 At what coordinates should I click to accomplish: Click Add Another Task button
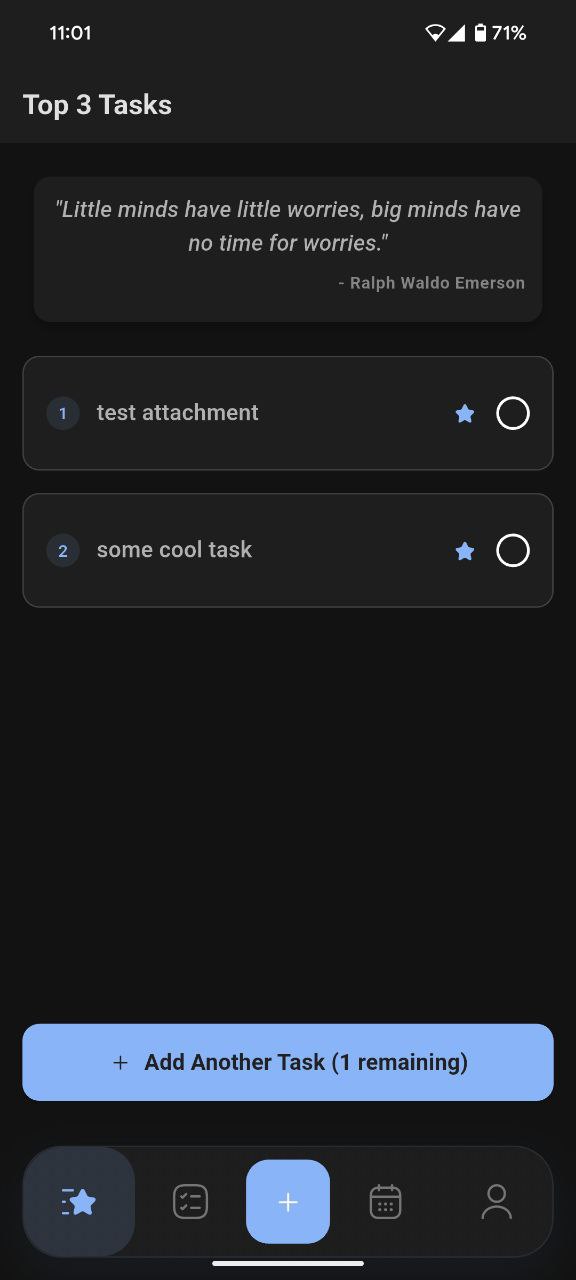click(x=288, y=1062)
